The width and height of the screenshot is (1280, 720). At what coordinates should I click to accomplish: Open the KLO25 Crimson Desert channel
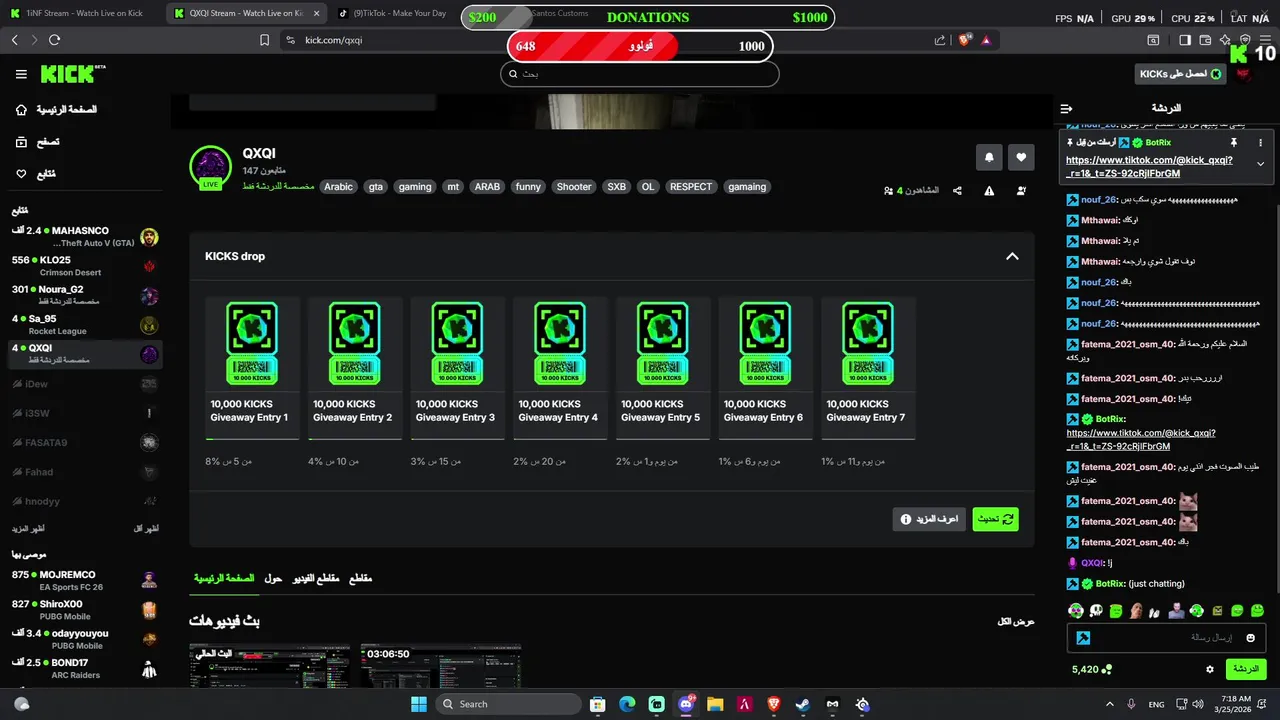85,266
